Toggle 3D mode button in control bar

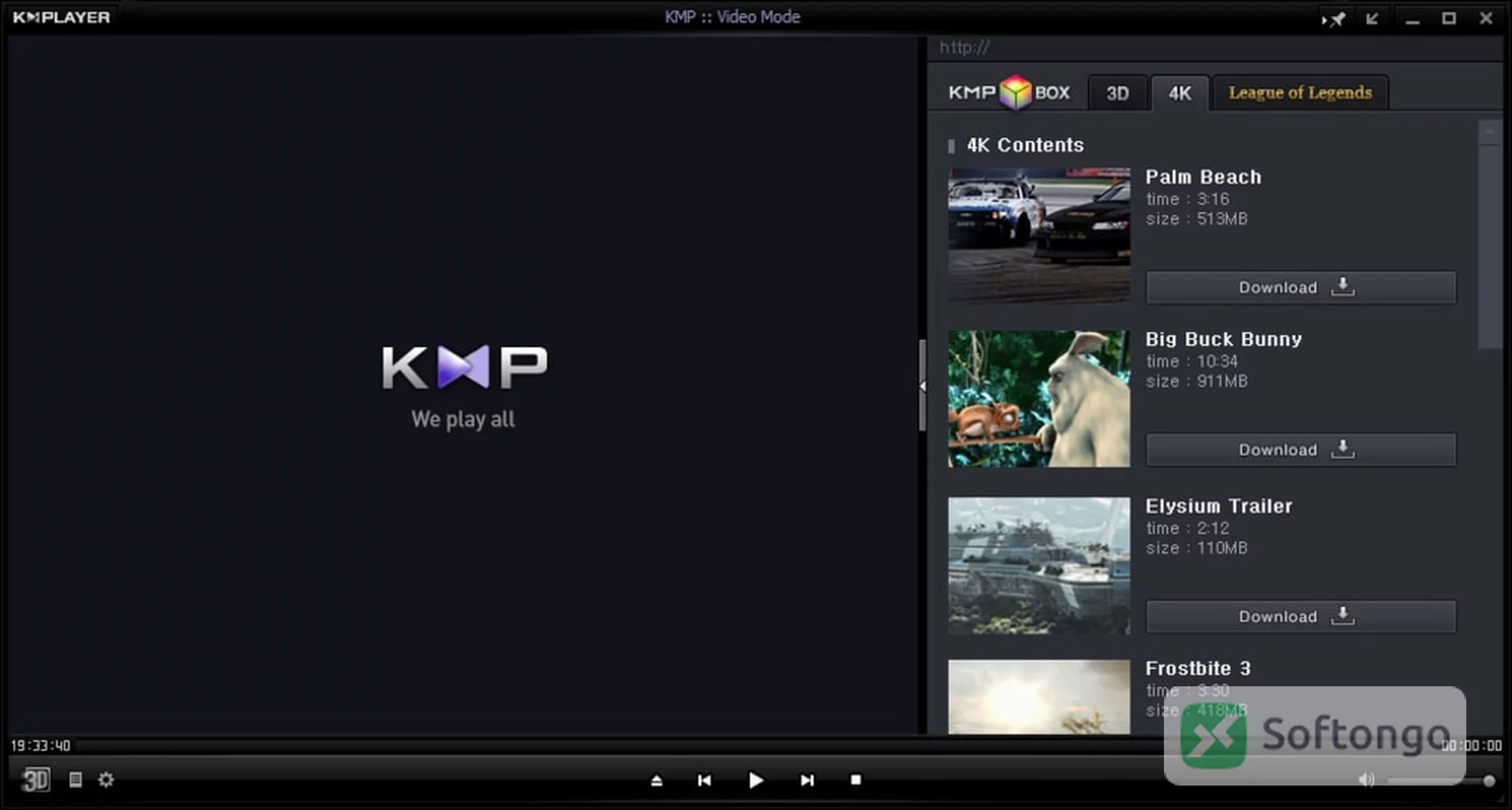point(35,780)
